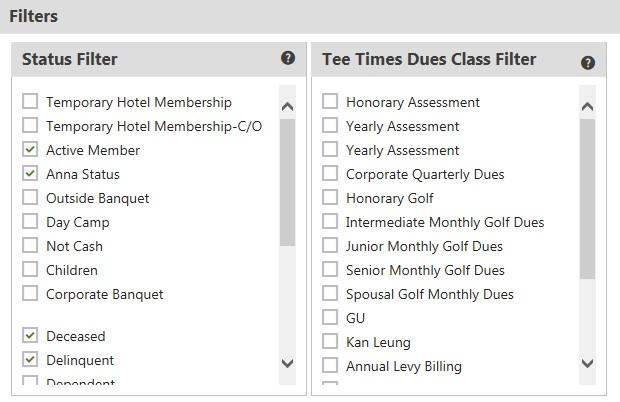
Task: Select the Corporate Quarterly Dues checkbox
Action: [x=330, y=173]
